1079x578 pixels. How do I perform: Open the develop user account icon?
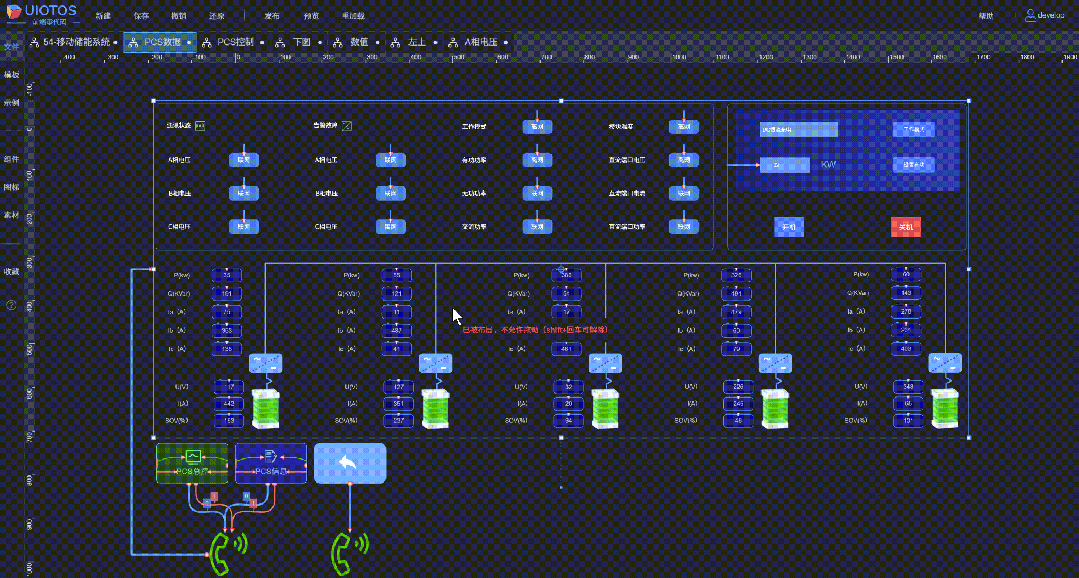pos(1031,14)
